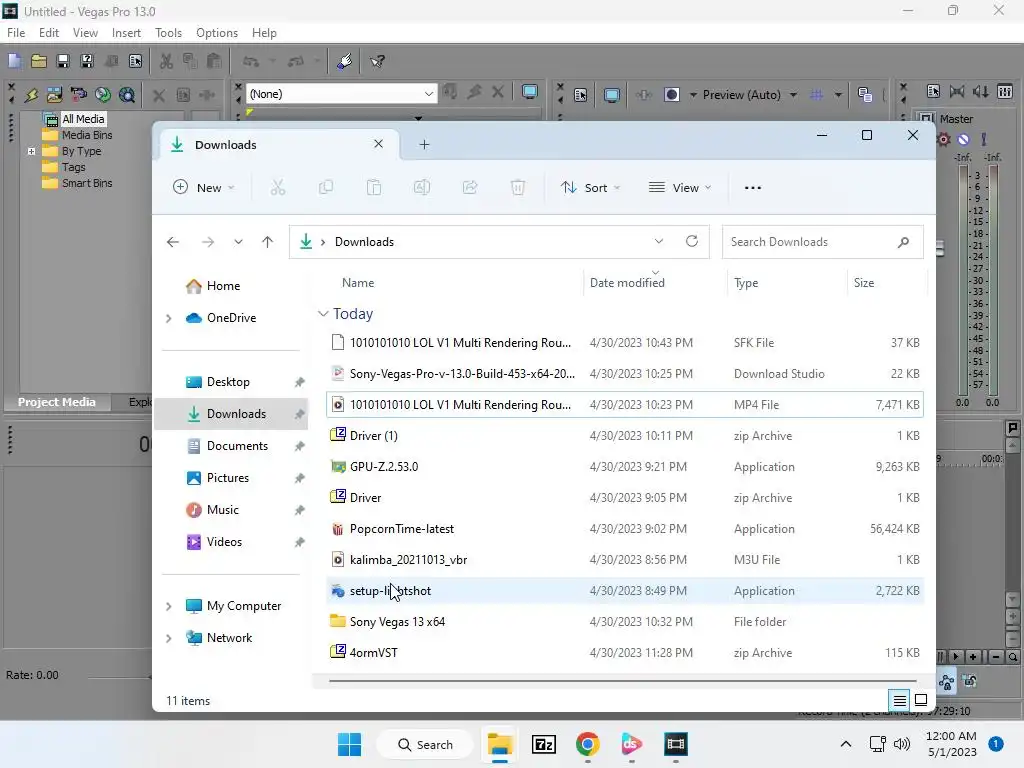Click the New button in Explorer

[203, 188]
